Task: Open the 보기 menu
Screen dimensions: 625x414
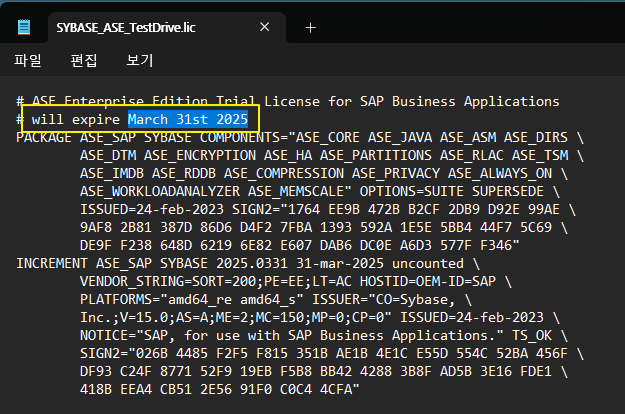Action: pyautogui.click(x=139, y=60)
